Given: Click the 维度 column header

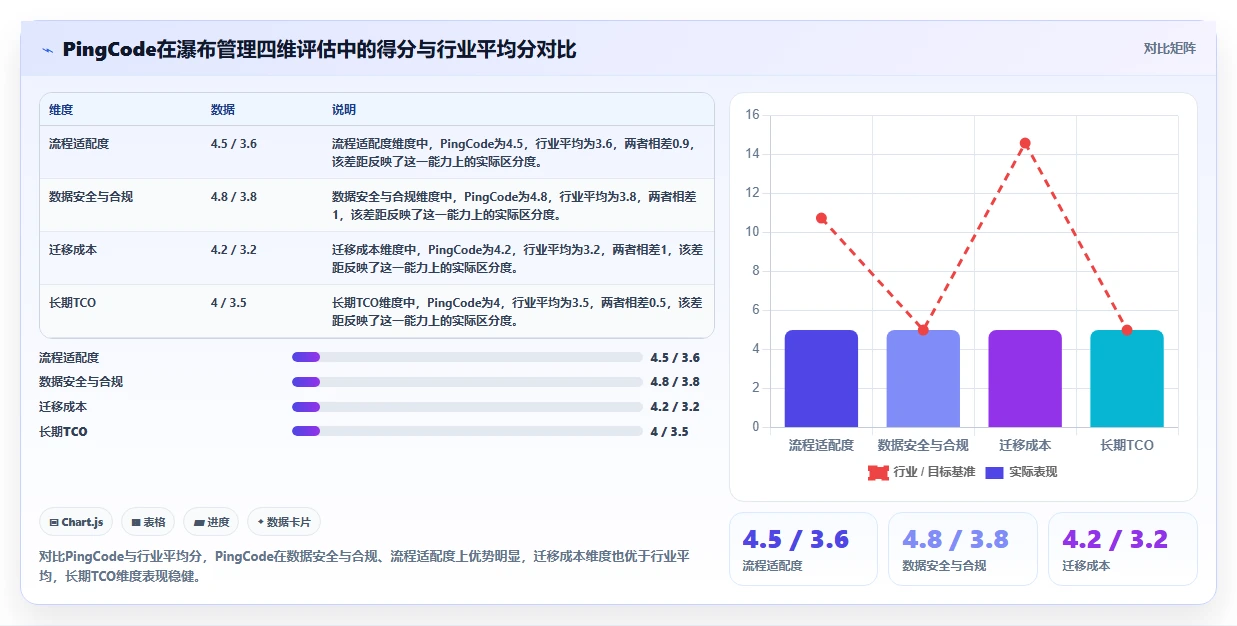Looking at the screenshot, I should (61, 110).
